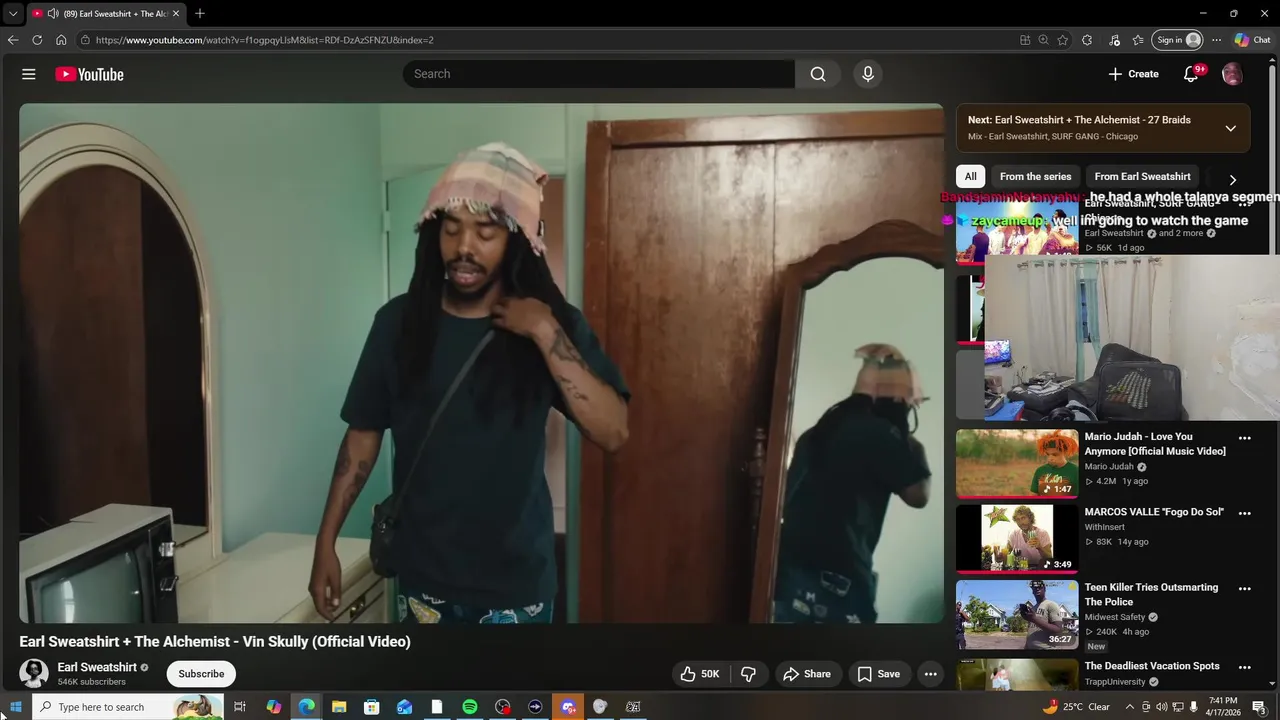Open the YouTube account avatar menu
The height and width of the screenshot is (720, 1280).
(1232, 74)
